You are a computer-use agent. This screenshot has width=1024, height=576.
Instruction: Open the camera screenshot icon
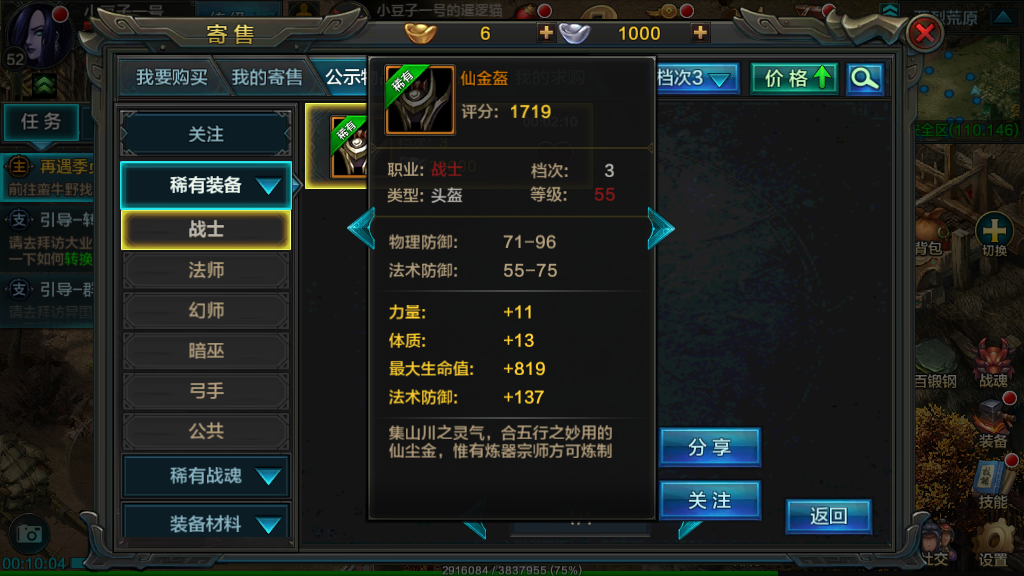point(29,534)
